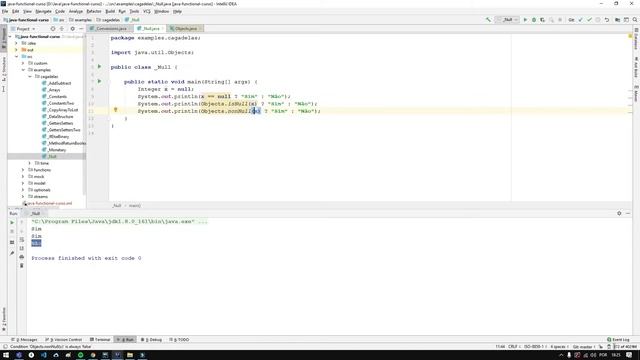The image size is (640, 360).
Task: Click the yellow intention lightbulb
Action: (116, 109)
